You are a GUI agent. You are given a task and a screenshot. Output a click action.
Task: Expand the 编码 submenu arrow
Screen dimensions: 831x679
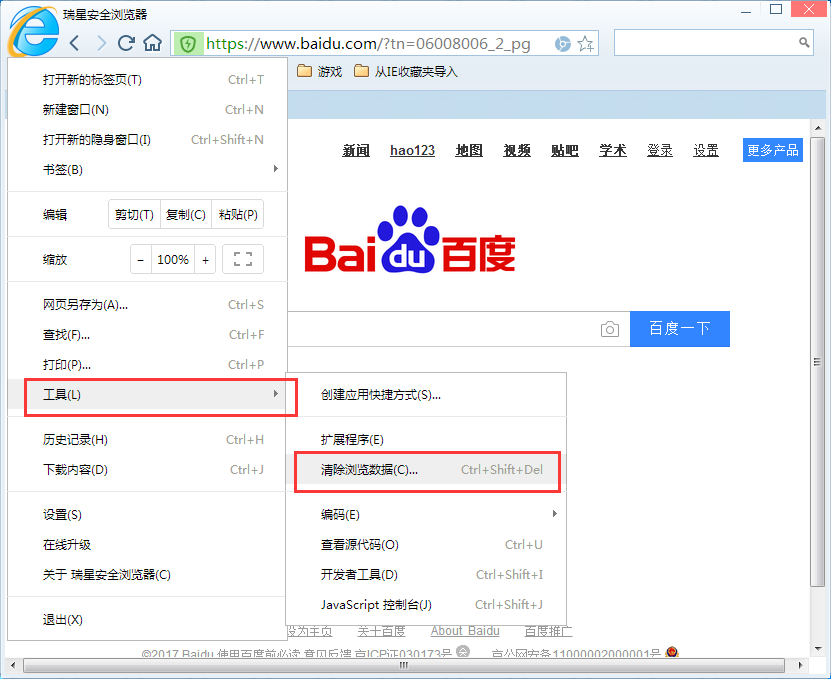tap(556, 514)
